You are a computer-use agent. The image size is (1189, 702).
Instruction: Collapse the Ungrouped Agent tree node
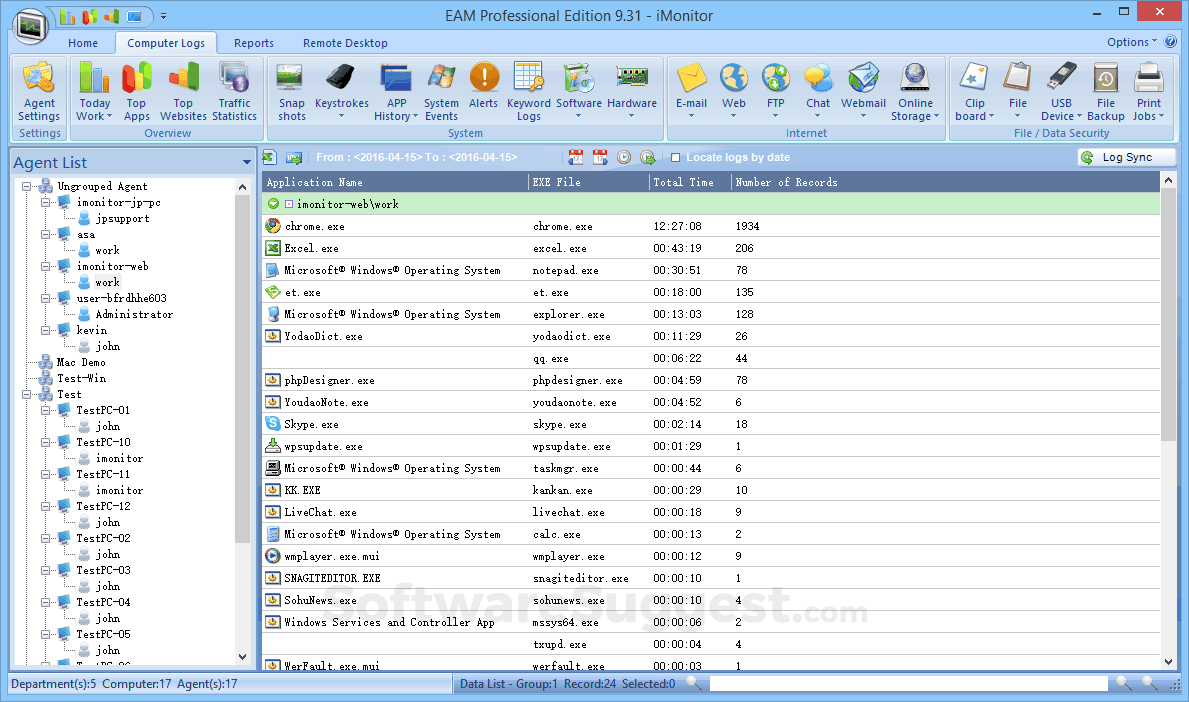tap(28, 187)
